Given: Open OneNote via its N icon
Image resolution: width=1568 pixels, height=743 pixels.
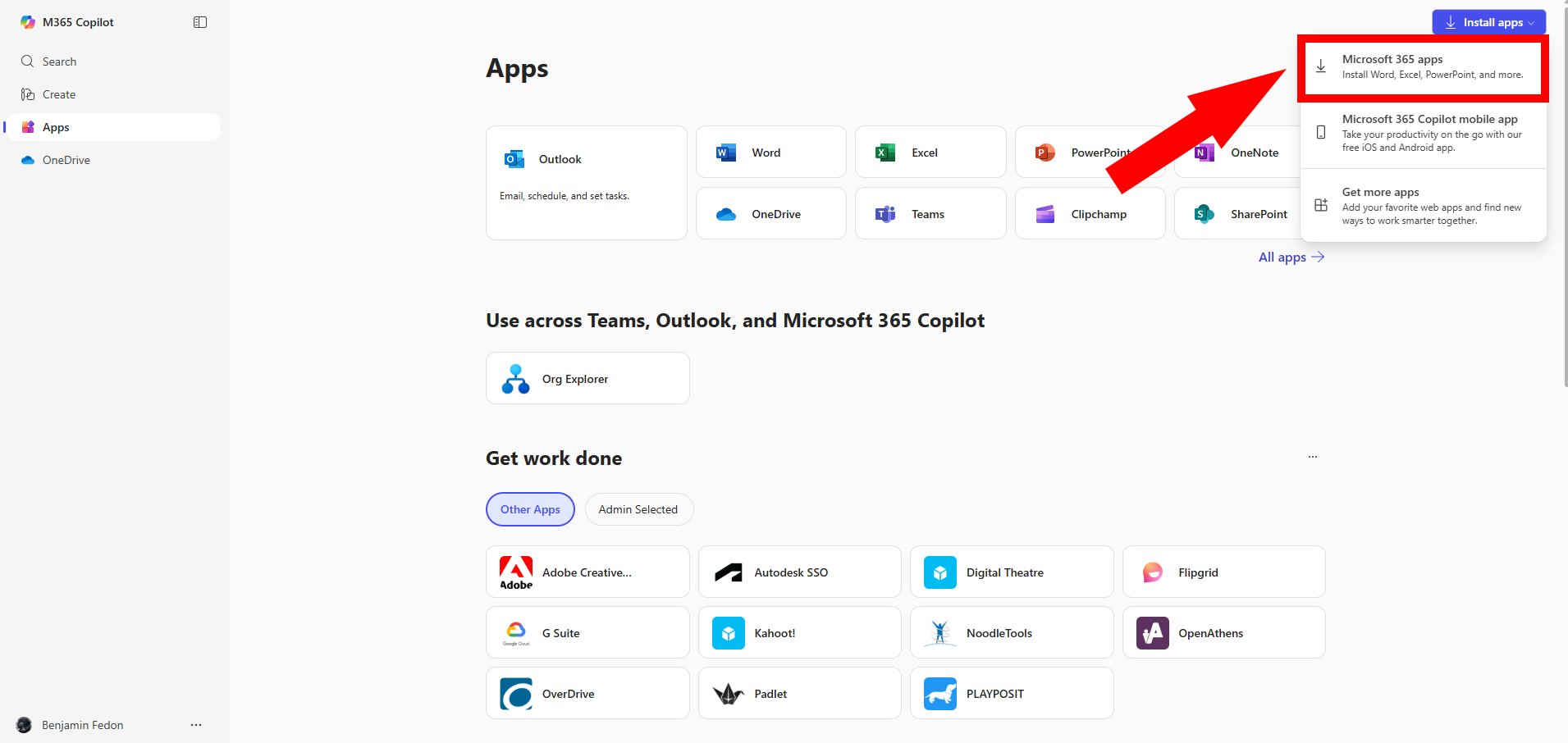Looking at the screenshot, I should pyautogui.click(x=1204, y=153).
